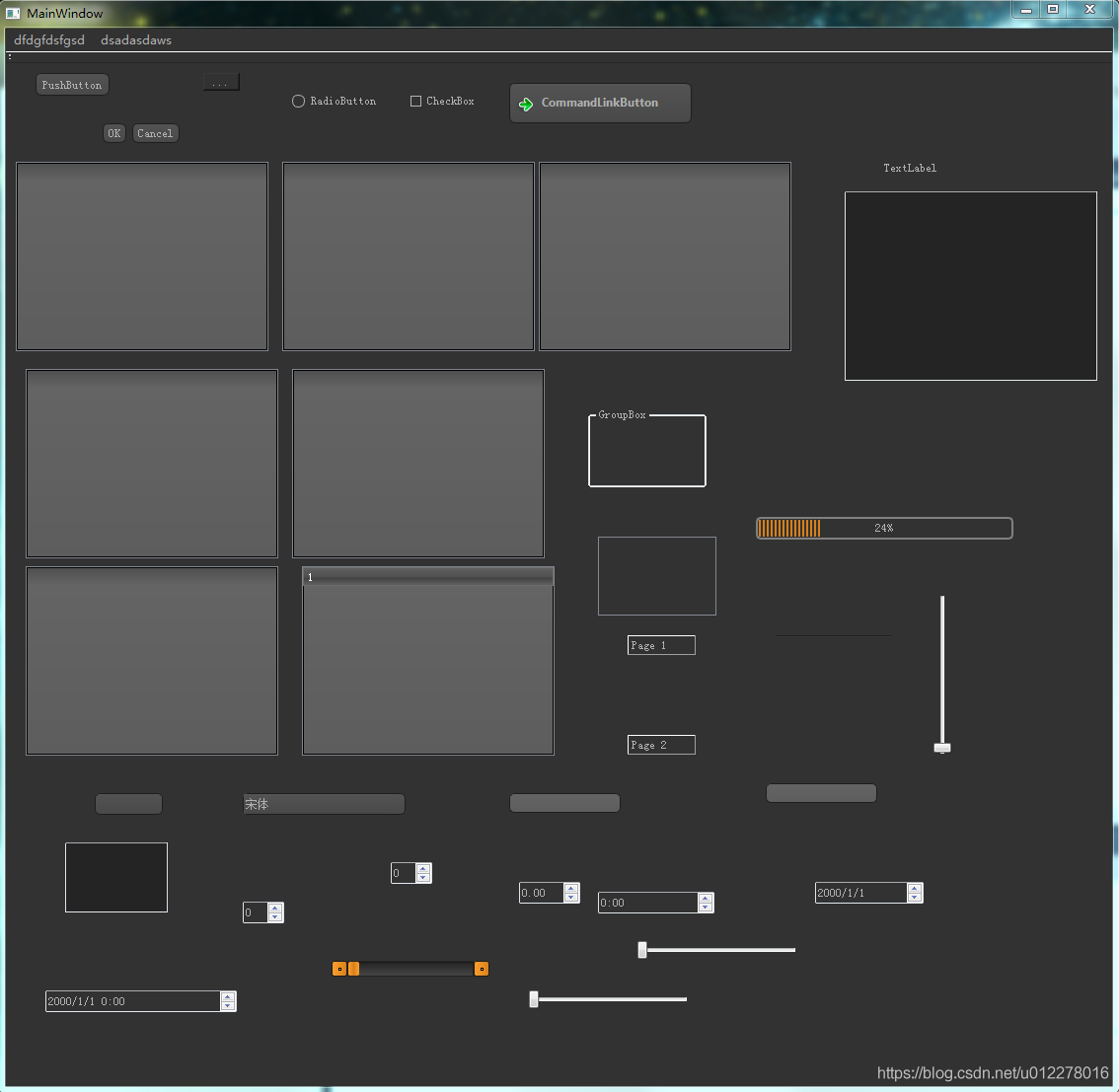Click the PushButton button
This screenshot has height=1092, width=1119.
(71, 85)
